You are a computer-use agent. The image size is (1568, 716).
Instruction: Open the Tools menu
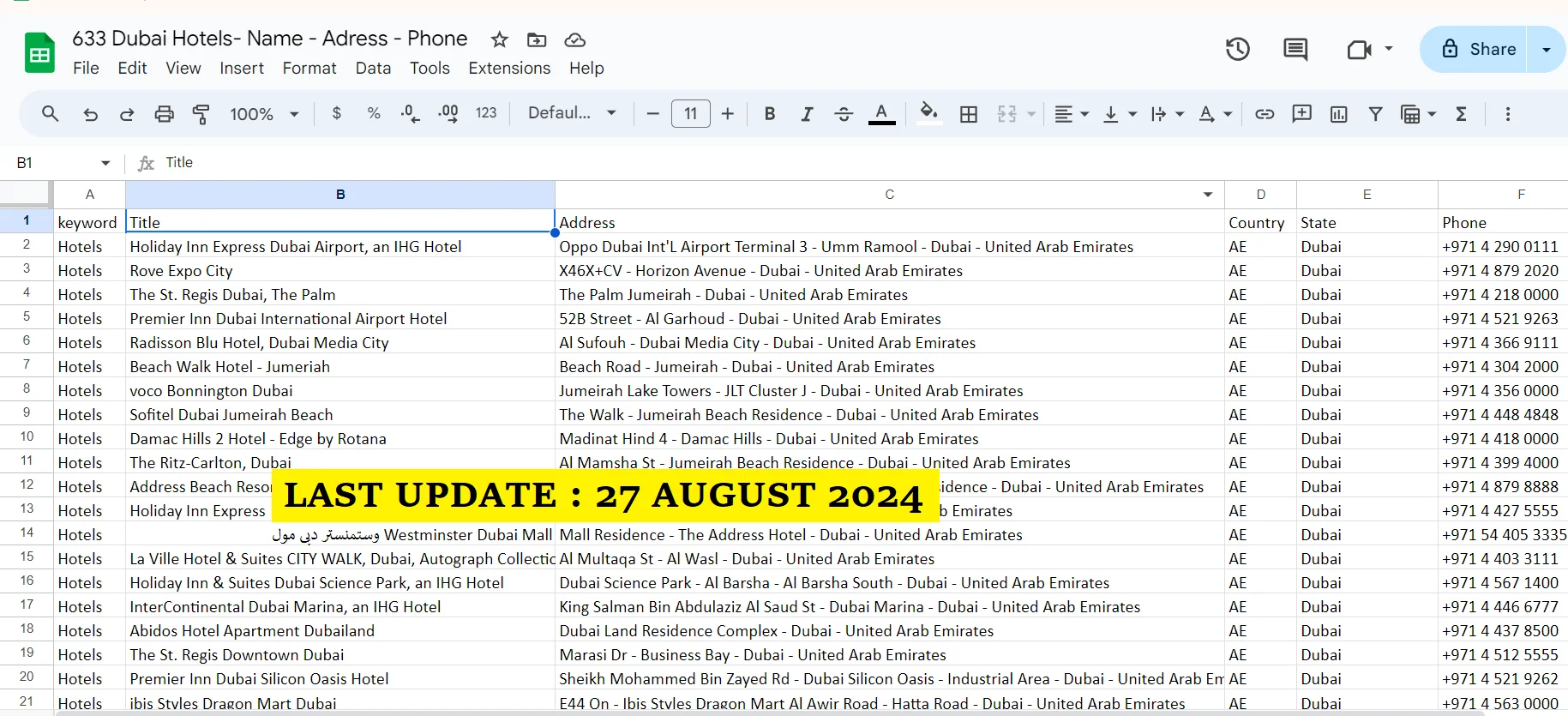click(x=430, y=68)
